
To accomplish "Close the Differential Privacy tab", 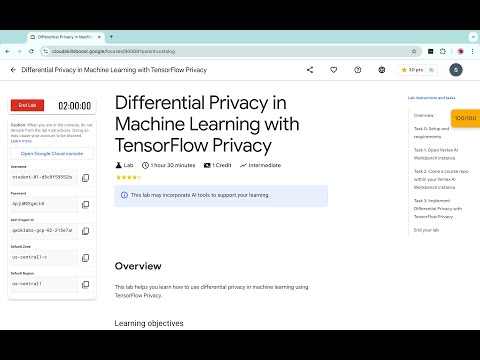I will (99, 37).
